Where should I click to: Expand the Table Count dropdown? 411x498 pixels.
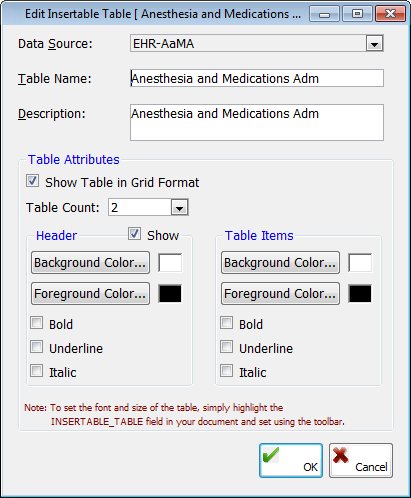[180, 208]
